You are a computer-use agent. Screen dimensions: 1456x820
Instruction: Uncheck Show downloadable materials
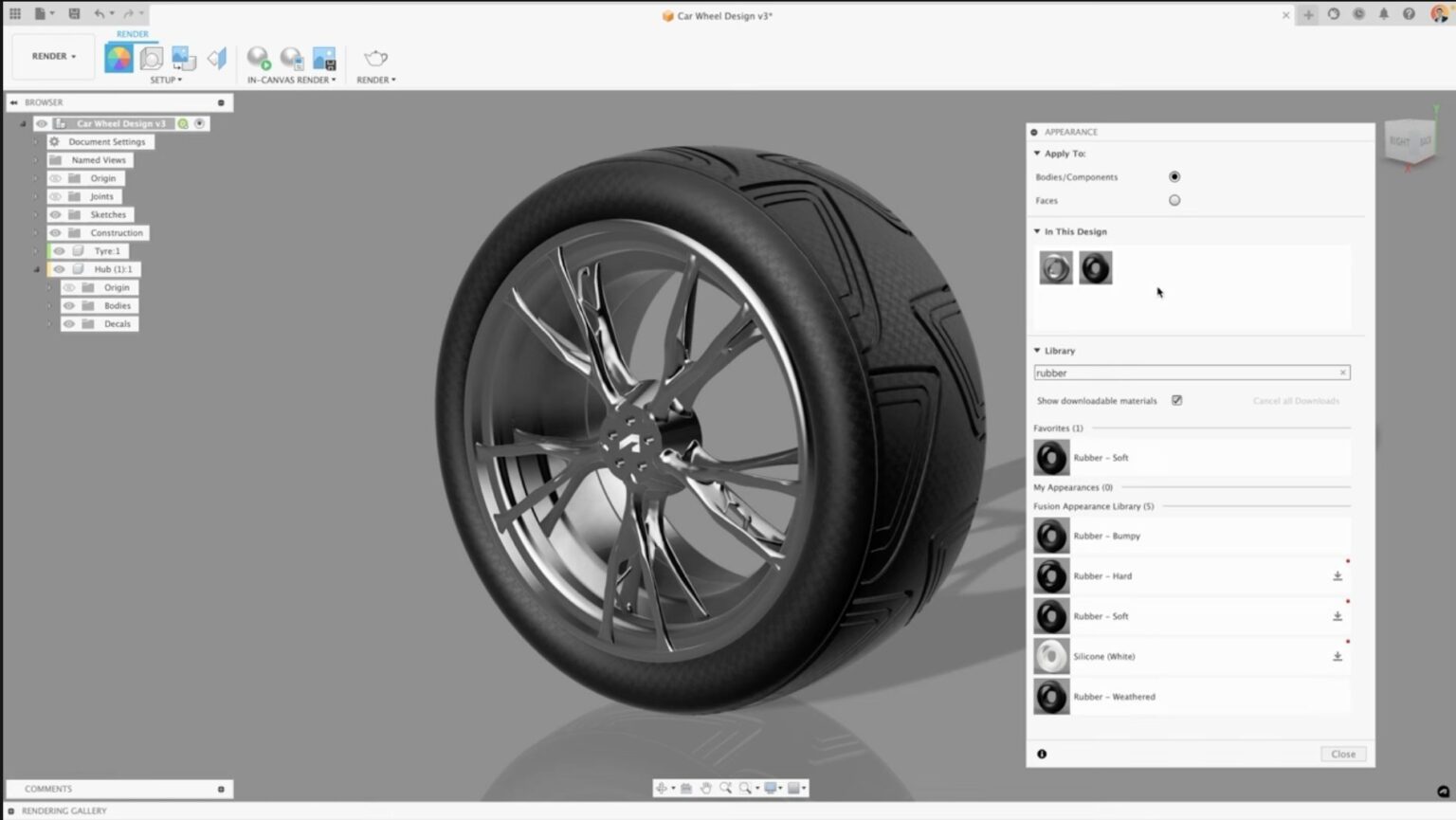tap(1177, 400)
